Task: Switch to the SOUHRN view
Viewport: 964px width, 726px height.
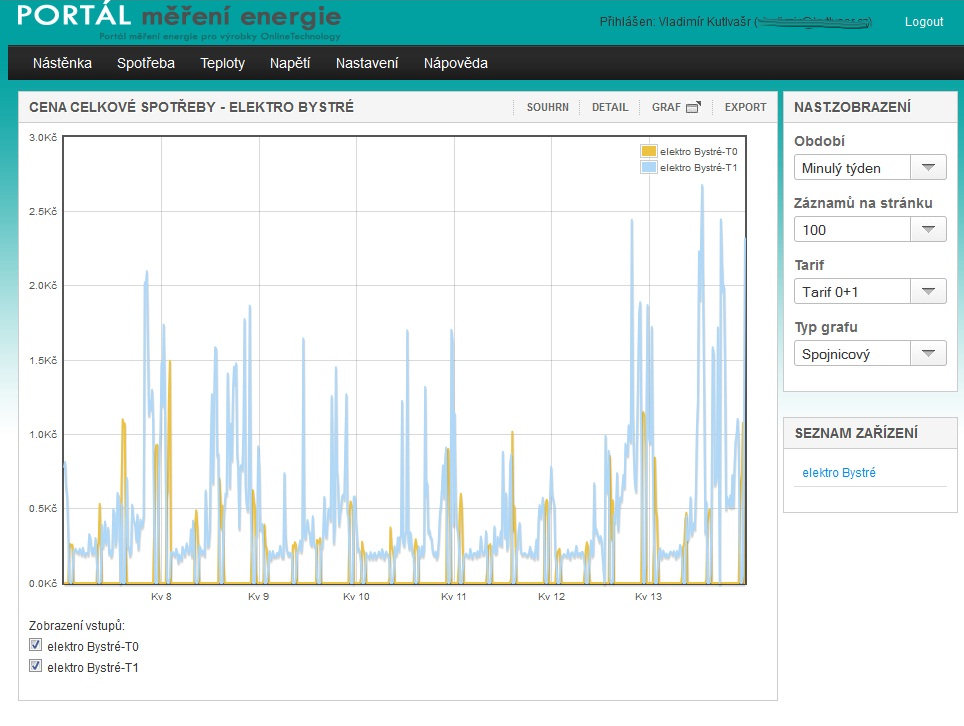Action: 547,107
